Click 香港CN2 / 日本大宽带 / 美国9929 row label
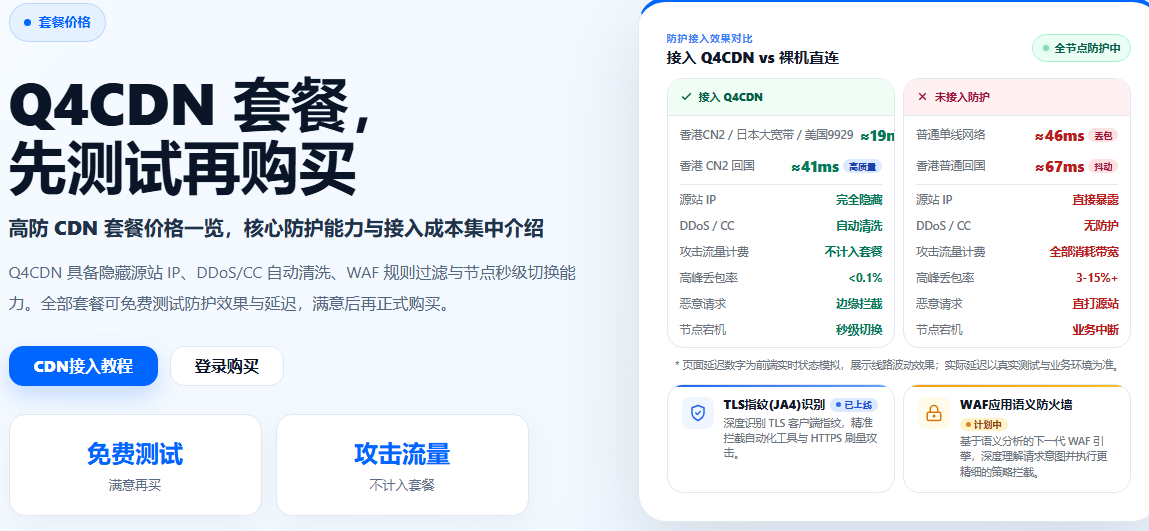Screen dimensions: 1149x531 (x=766, y=135)
